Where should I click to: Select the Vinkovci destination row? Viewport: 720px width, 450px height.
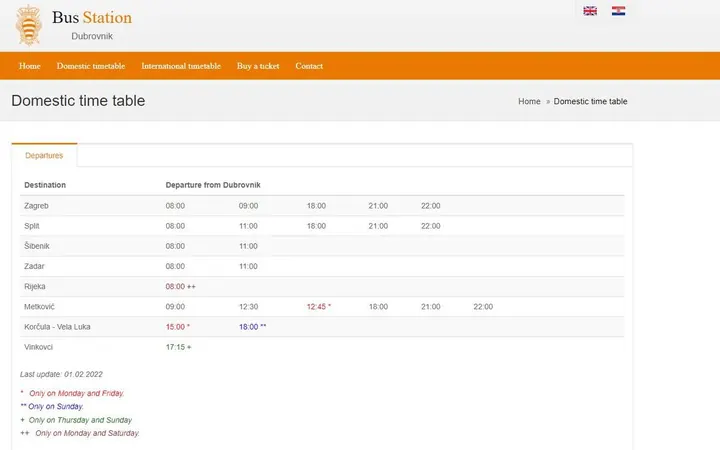pos(322,347)
